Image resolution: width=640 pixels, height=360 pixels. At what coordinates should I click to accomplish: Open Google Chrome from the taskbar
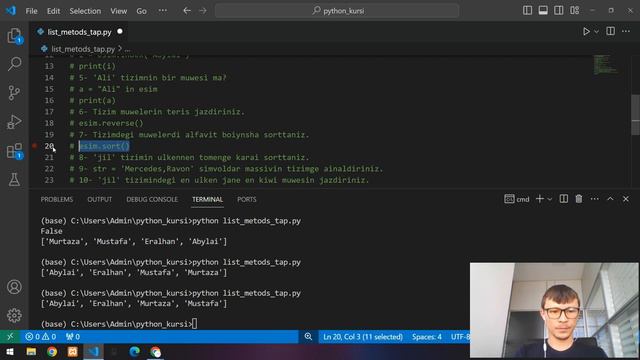coord(52,351)
